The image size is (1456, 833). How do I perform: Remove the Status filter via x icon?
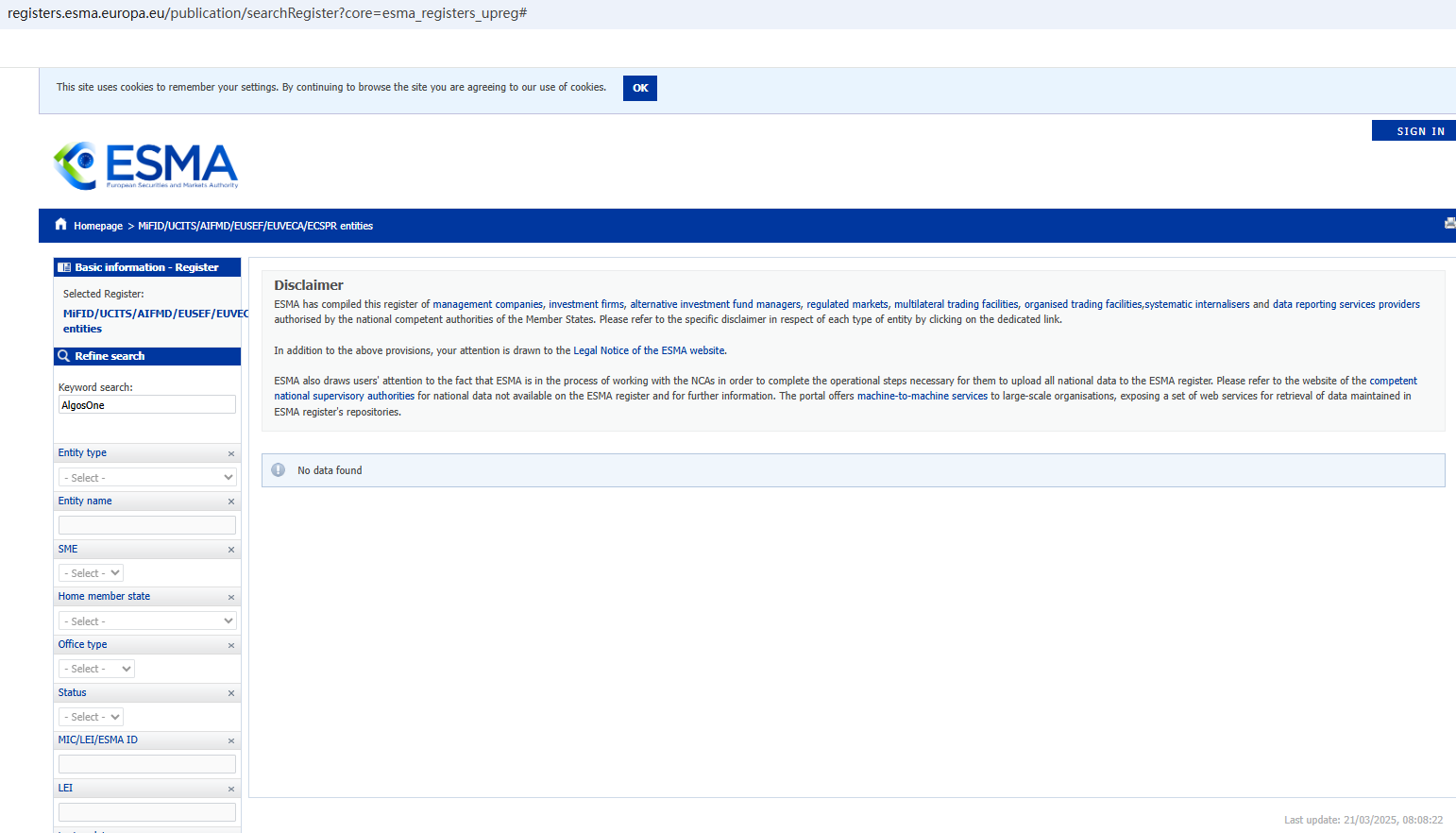click(231, 693)
